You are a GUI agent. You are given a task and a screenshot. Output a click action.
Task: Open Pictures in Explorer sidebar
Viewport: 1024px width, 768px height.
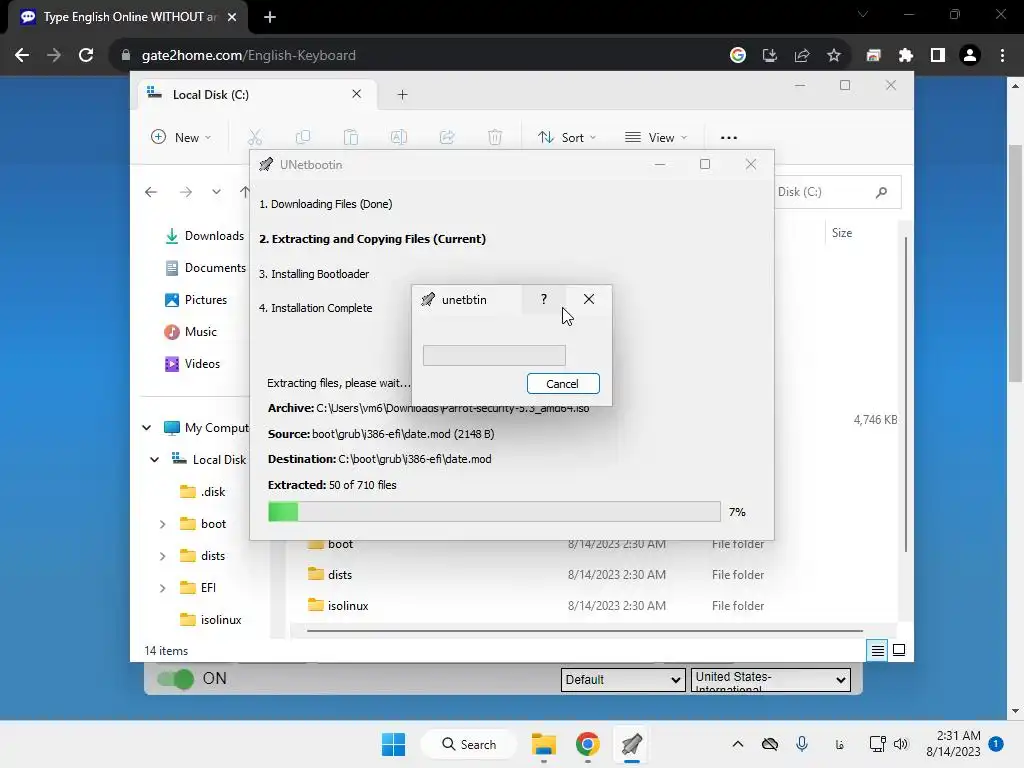195,300
